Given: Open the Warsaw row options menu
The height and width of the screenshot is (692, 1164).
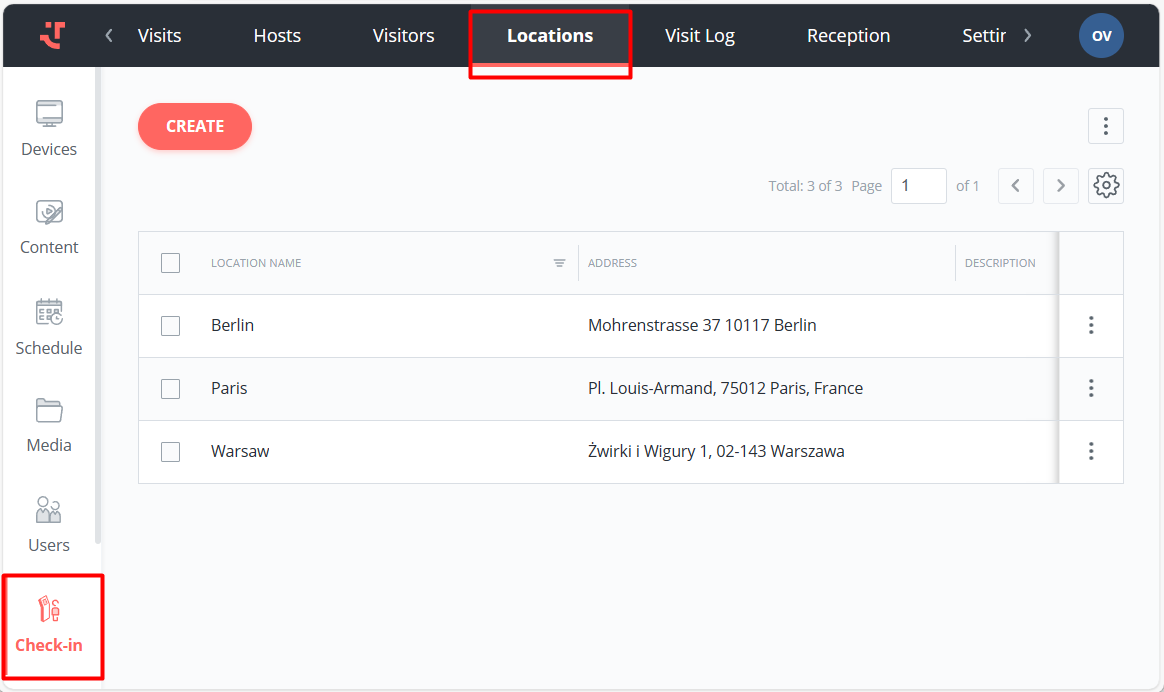Looking at the screenshot, I should pos(1091,452).
